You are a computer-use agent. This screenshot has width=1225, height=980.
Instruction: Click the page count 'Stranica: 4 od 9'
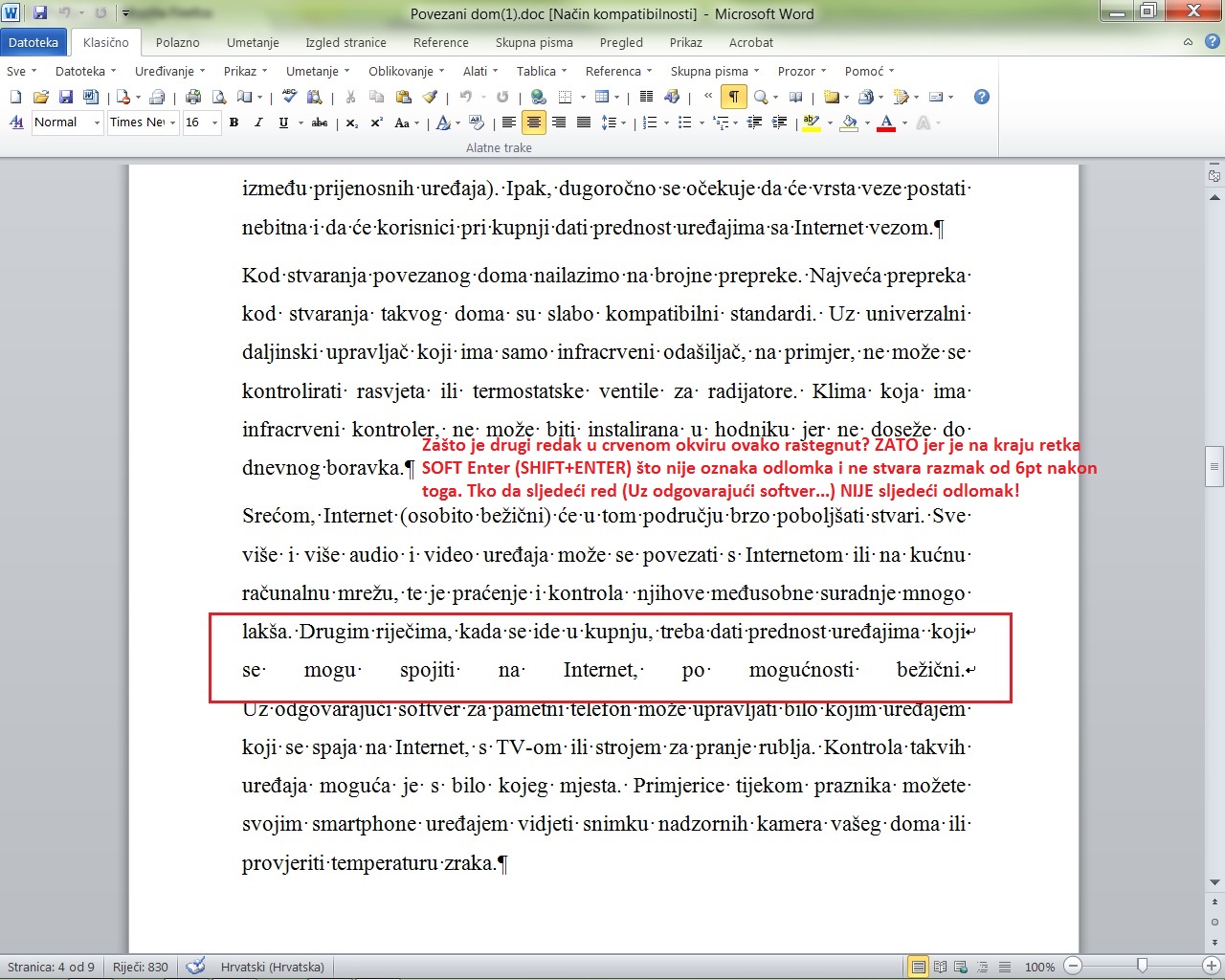(52, 967)
